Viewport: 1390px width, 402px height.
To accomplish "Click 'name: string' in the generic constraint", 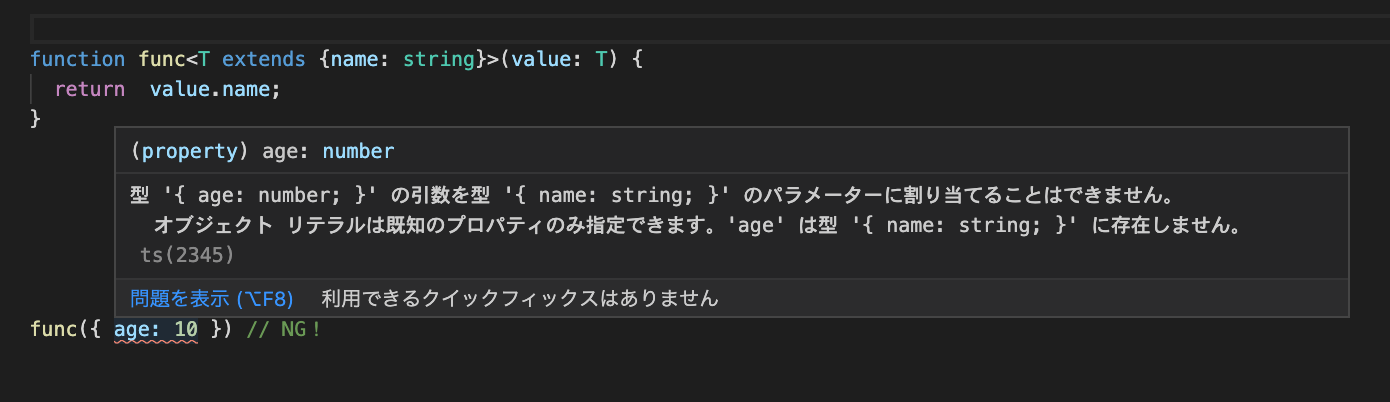I will [402, 59].
